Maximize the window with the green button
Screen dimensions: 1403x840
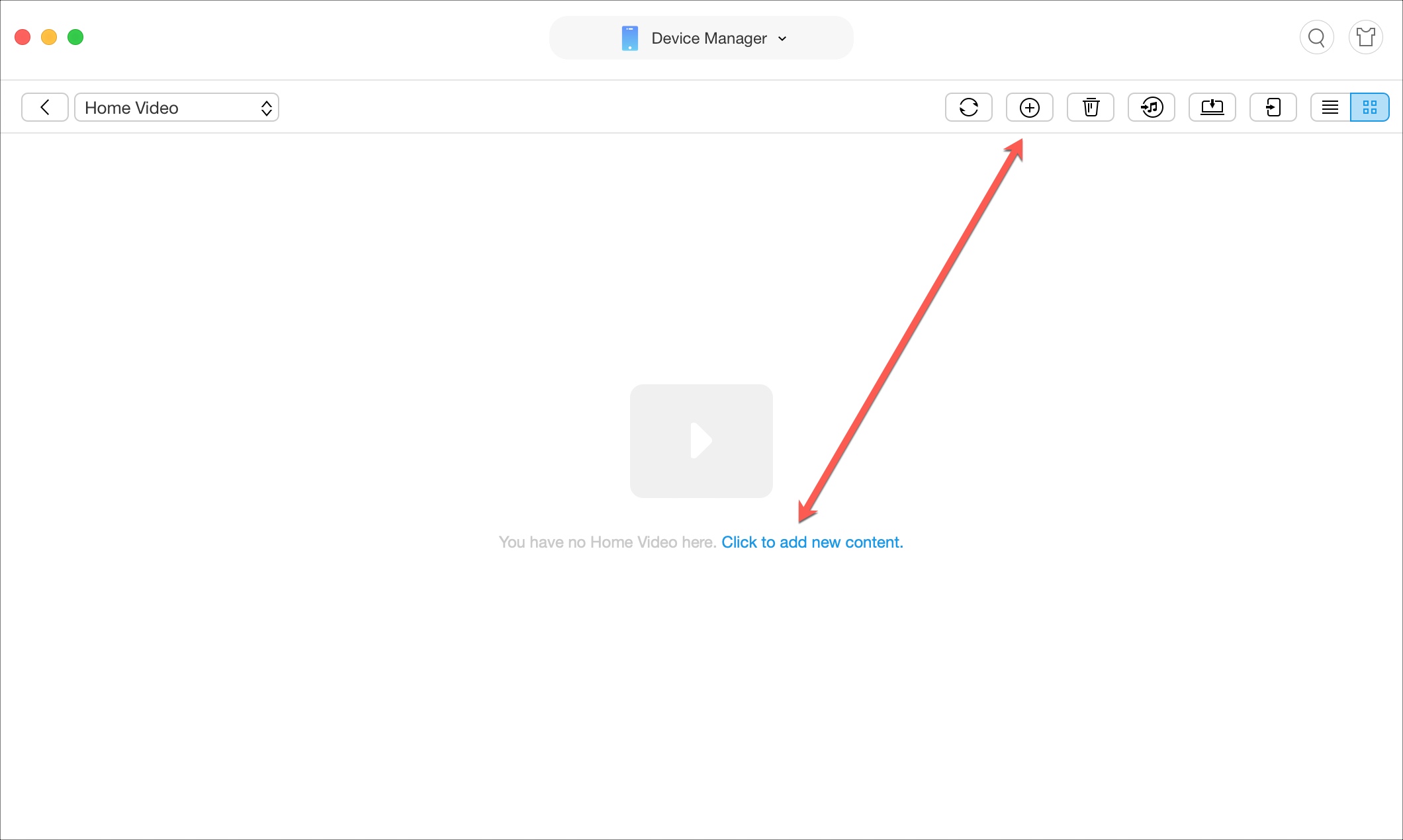click(x=75, y=37)
